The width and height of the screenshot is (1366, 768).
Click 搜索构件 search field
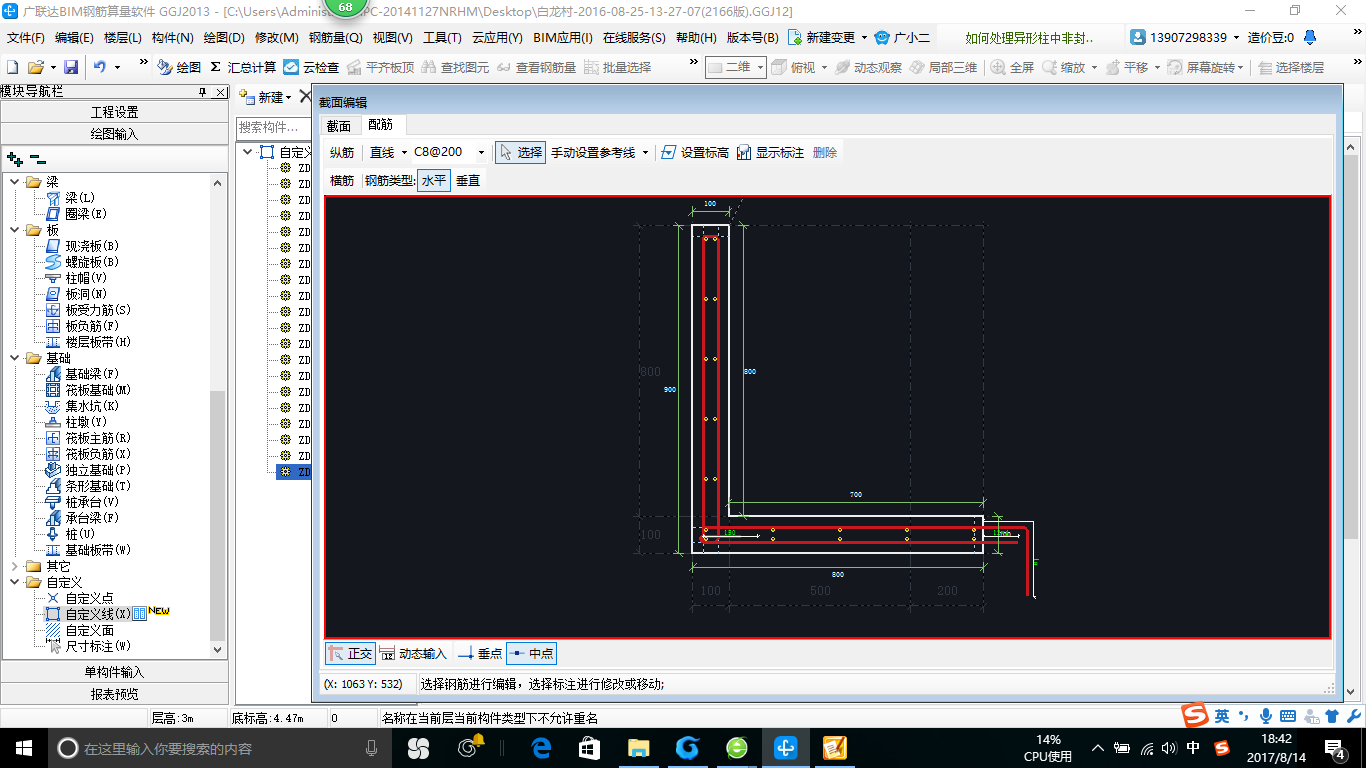(x=273, y=128)
